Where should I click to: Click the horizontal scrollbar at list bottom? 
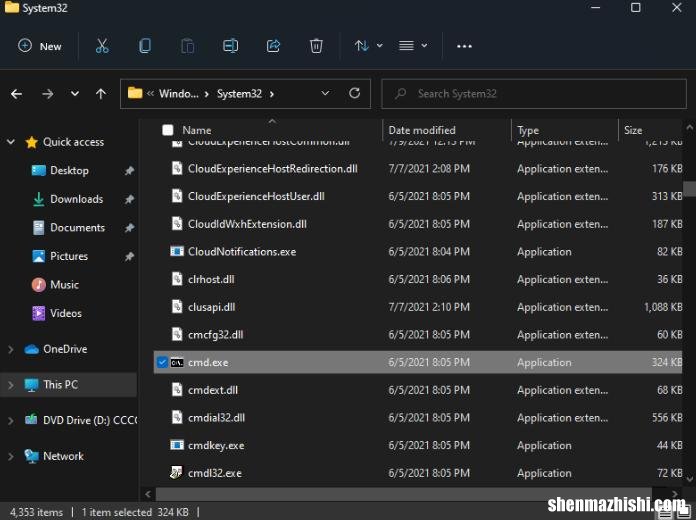point(403,494)
